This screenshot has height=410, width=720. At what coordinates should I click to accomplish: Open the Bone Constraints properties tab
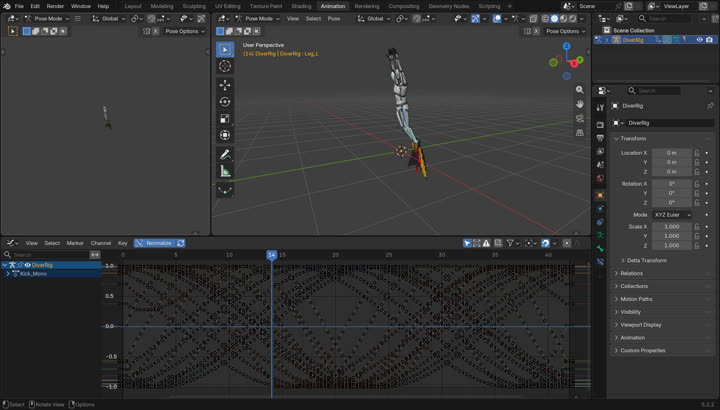click(x=600, y=262)
